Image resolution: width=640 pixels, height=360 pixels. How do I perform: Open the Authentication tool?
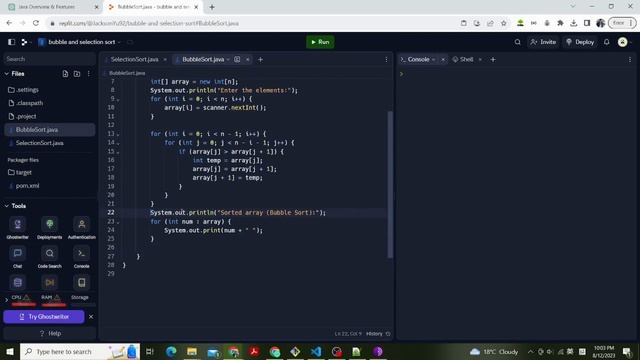point(82,228)
